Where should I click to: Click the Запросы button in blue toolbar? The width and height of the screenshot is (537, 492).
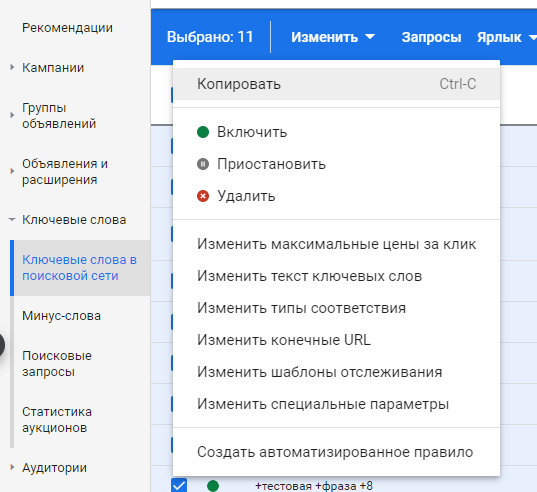point(431,37)
